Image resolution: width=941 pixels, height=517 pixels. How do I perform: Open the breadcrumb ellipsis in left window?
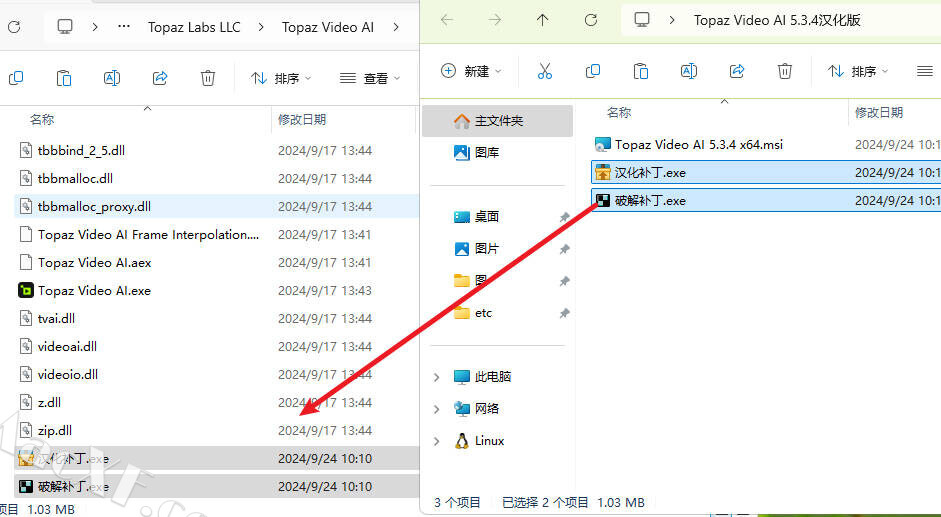124,27
